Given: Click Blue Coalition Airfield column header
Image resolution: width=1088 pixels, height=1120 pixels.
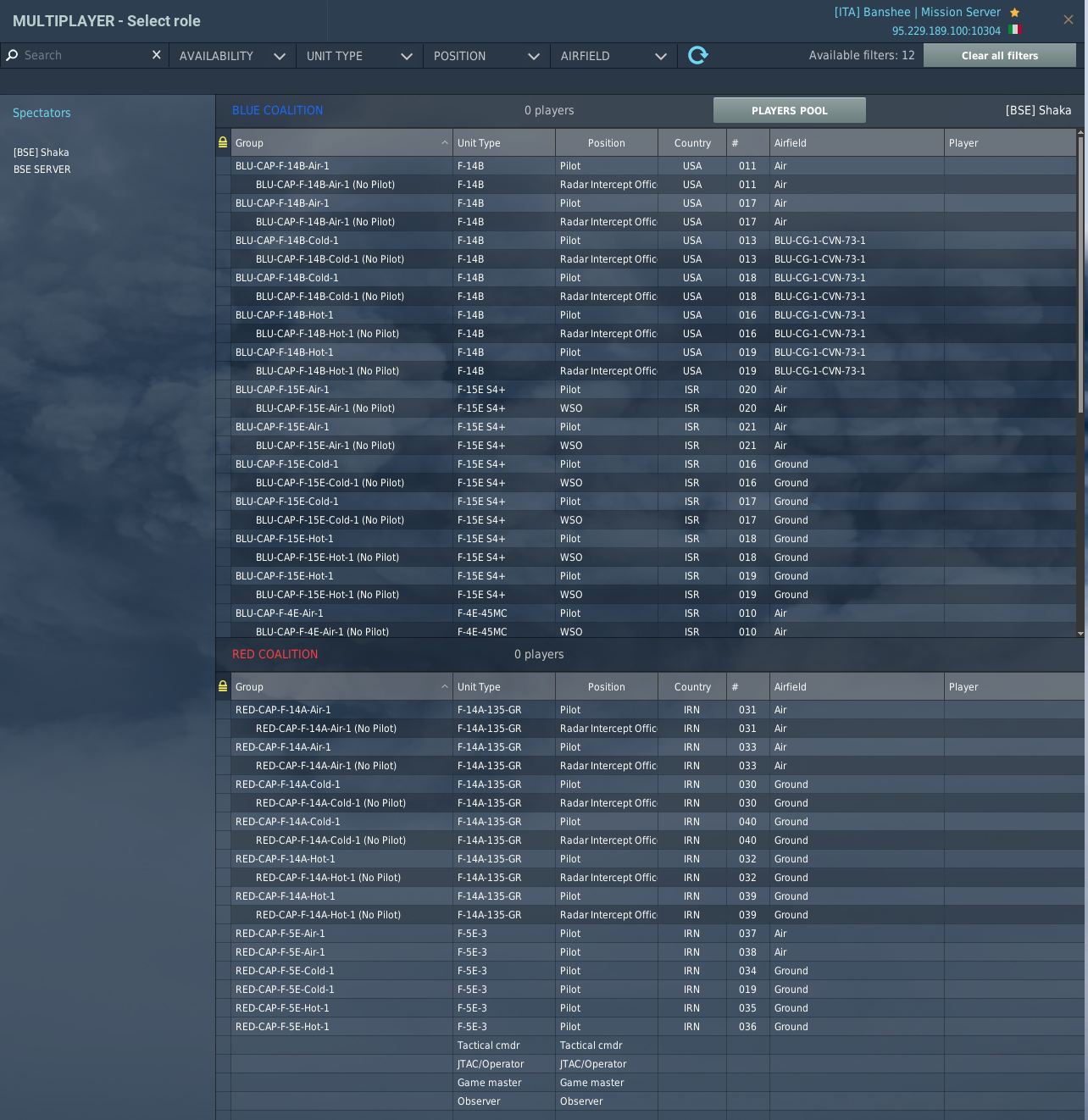Looking at the screenshot, I should pyautogui.click(x=857, y=143).
